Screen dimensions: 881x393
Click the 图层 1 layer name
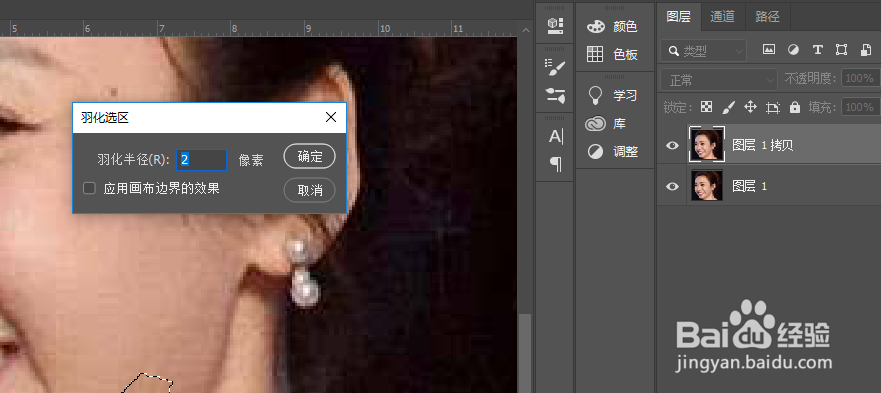(750, 186)
